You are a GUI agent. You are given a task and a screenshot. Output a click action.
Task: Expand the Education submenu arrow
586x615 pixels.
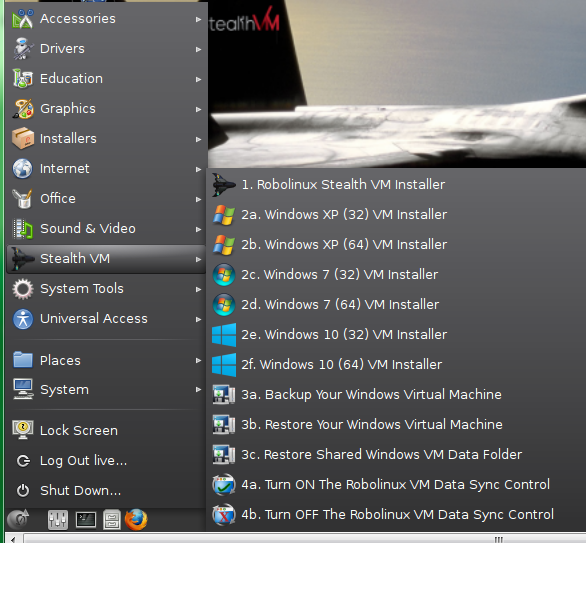(x=198, y=79)
